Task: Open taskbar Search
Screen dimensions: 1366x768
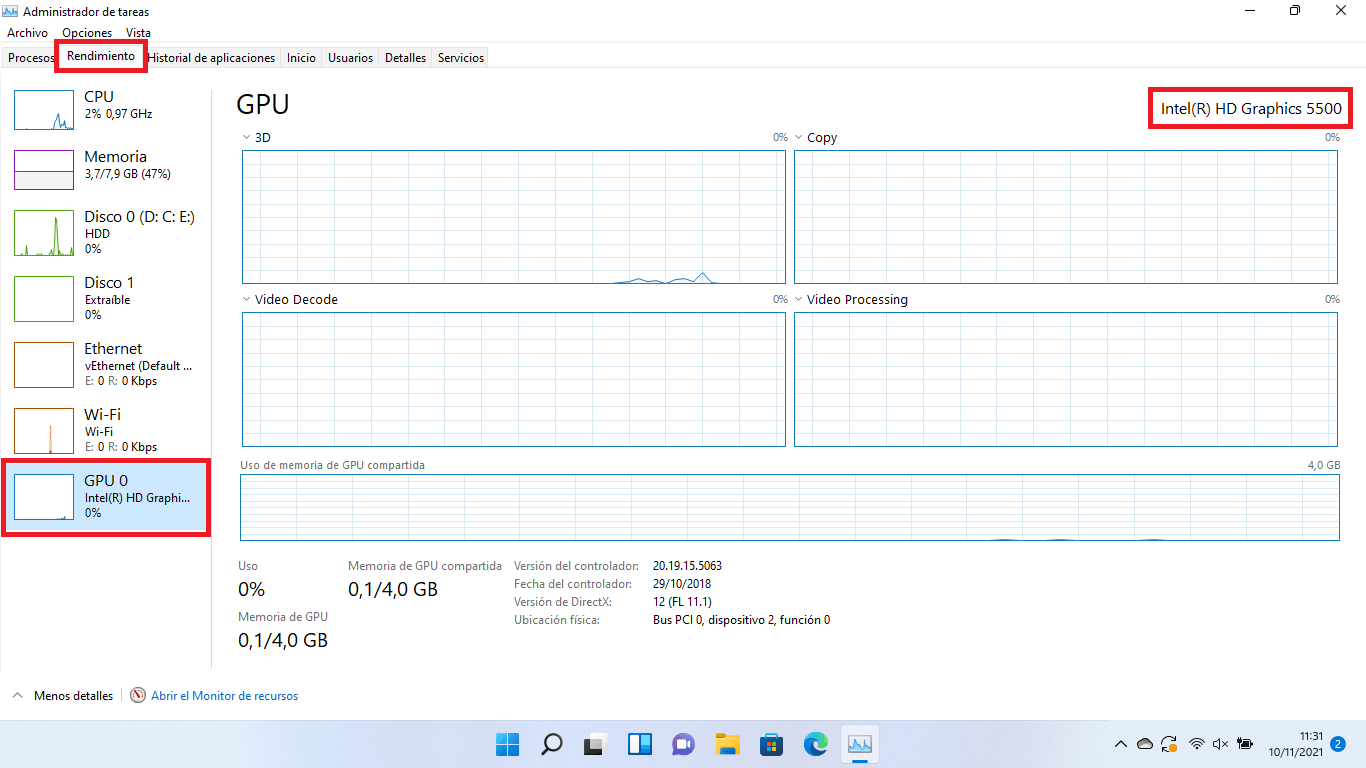Action: click(551, 744)
